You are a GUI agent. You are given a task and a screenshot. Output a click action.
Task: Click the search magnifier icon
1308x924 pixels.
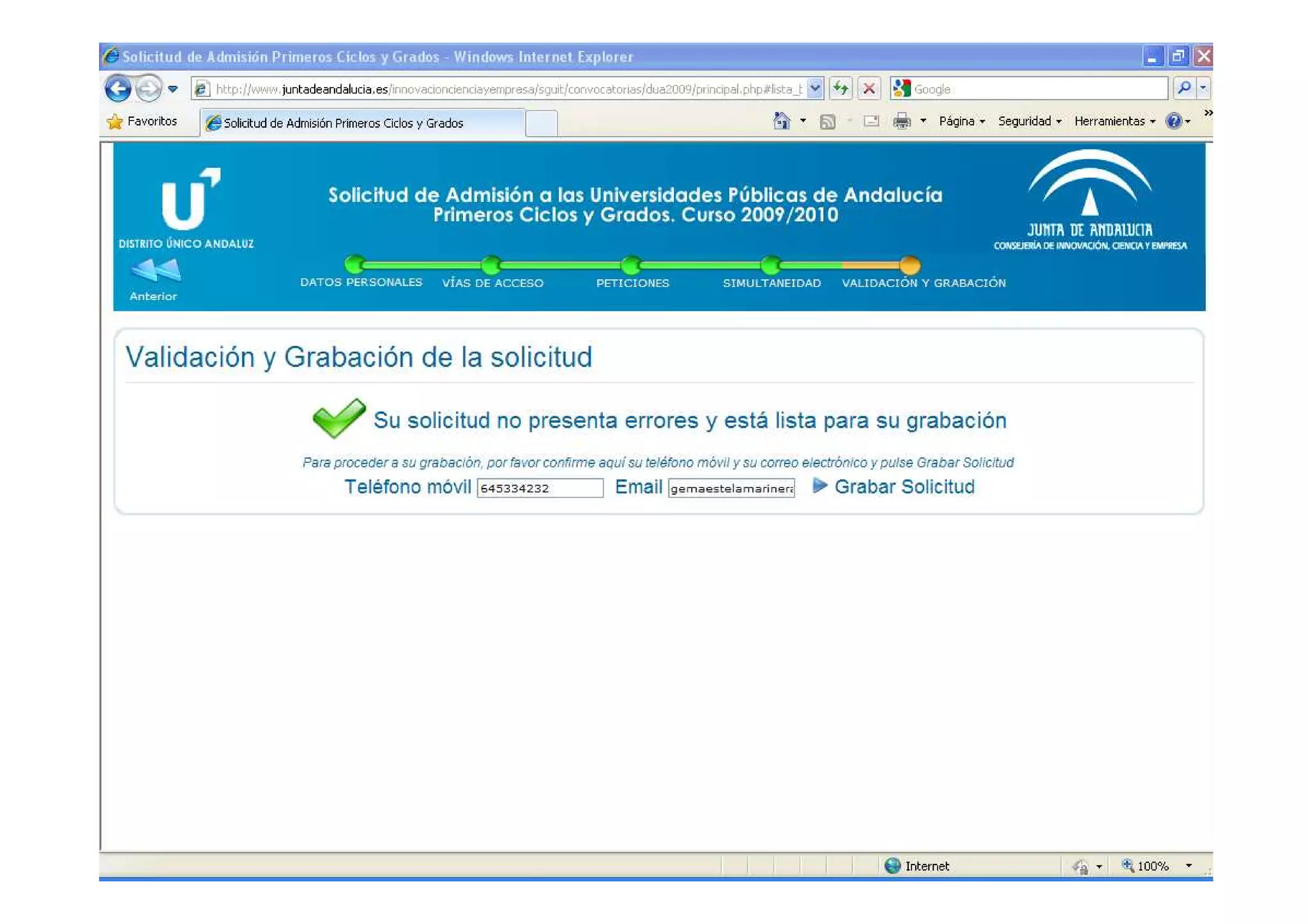[x=1183, y=88]
